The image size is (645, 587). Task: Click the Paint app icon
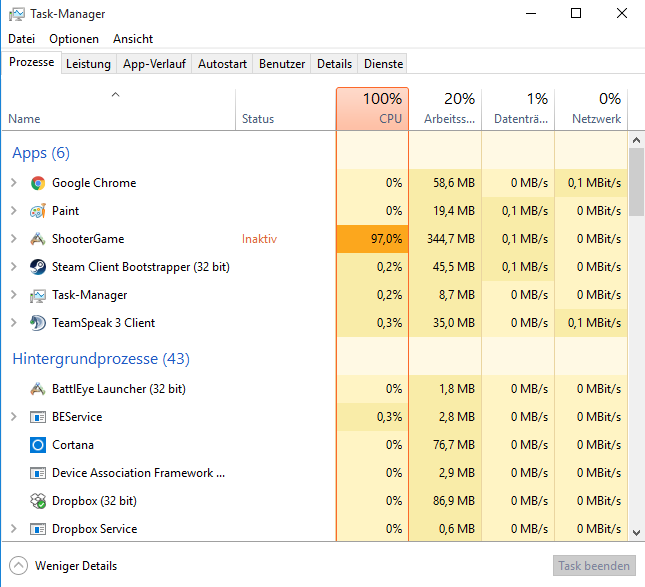click(x=38, y=211)
